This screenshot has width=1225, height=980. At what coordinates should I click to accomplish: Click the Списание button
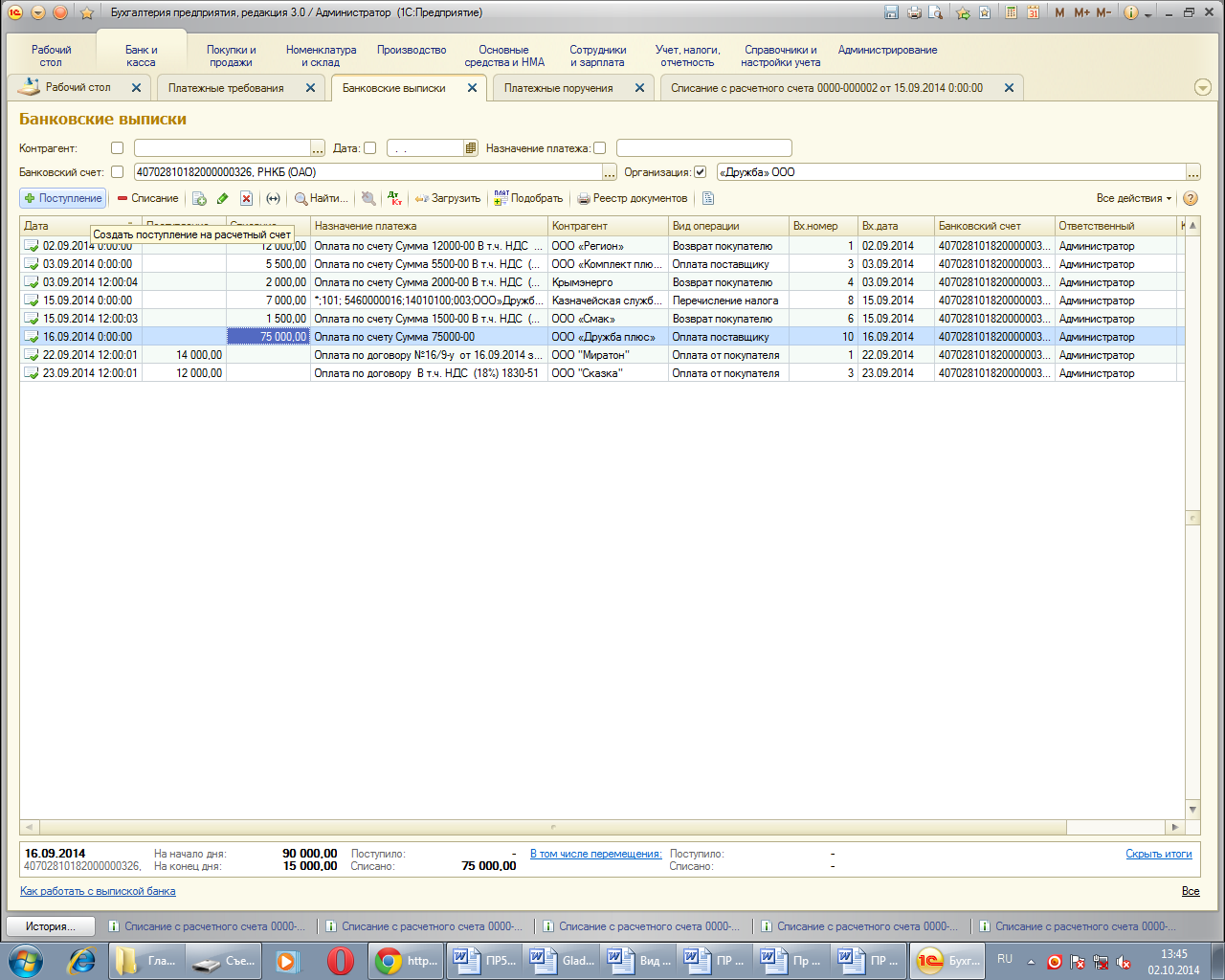click(147, 198)
